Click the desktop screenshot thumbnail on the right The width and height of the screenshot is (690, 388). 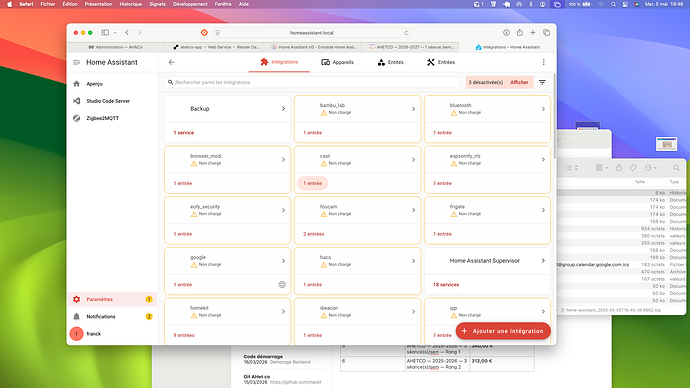point(666,144)
